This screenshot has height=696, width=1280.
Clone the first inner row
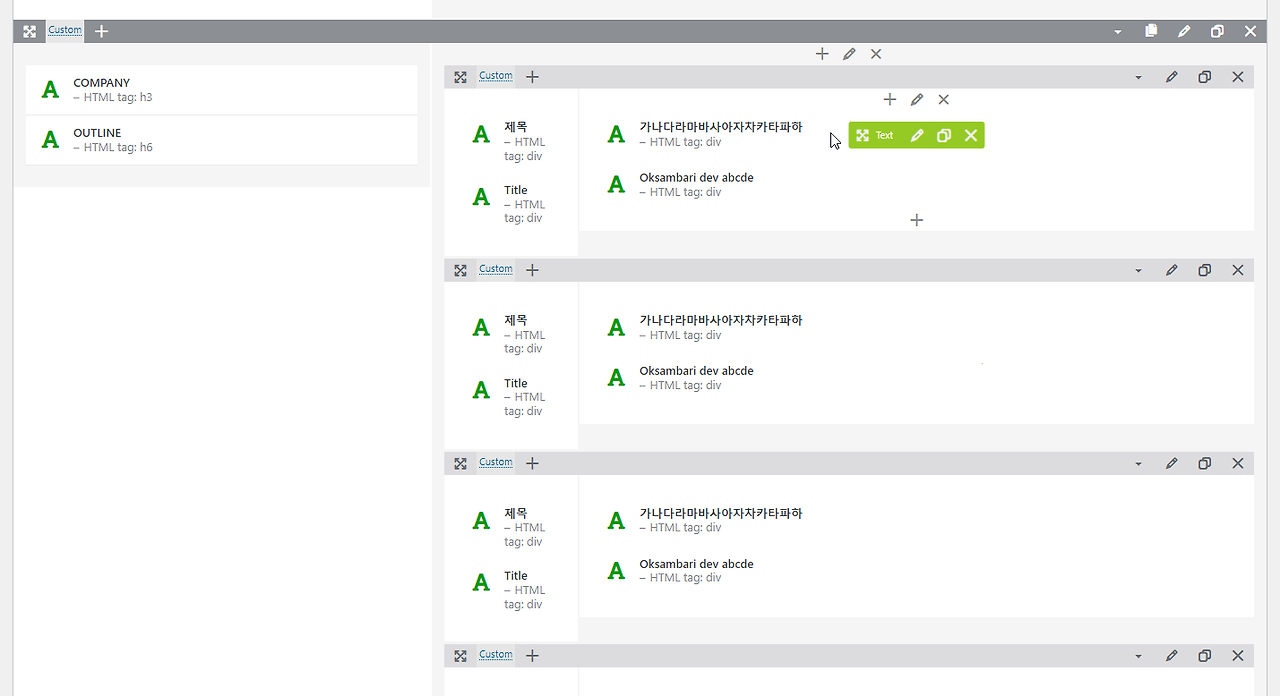(1204, 77)
